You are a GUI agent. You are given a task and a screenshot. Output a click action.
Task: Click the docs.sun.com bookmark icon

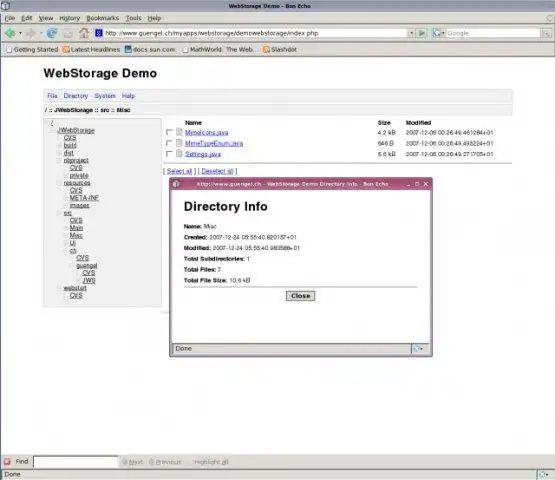[128, 50]
